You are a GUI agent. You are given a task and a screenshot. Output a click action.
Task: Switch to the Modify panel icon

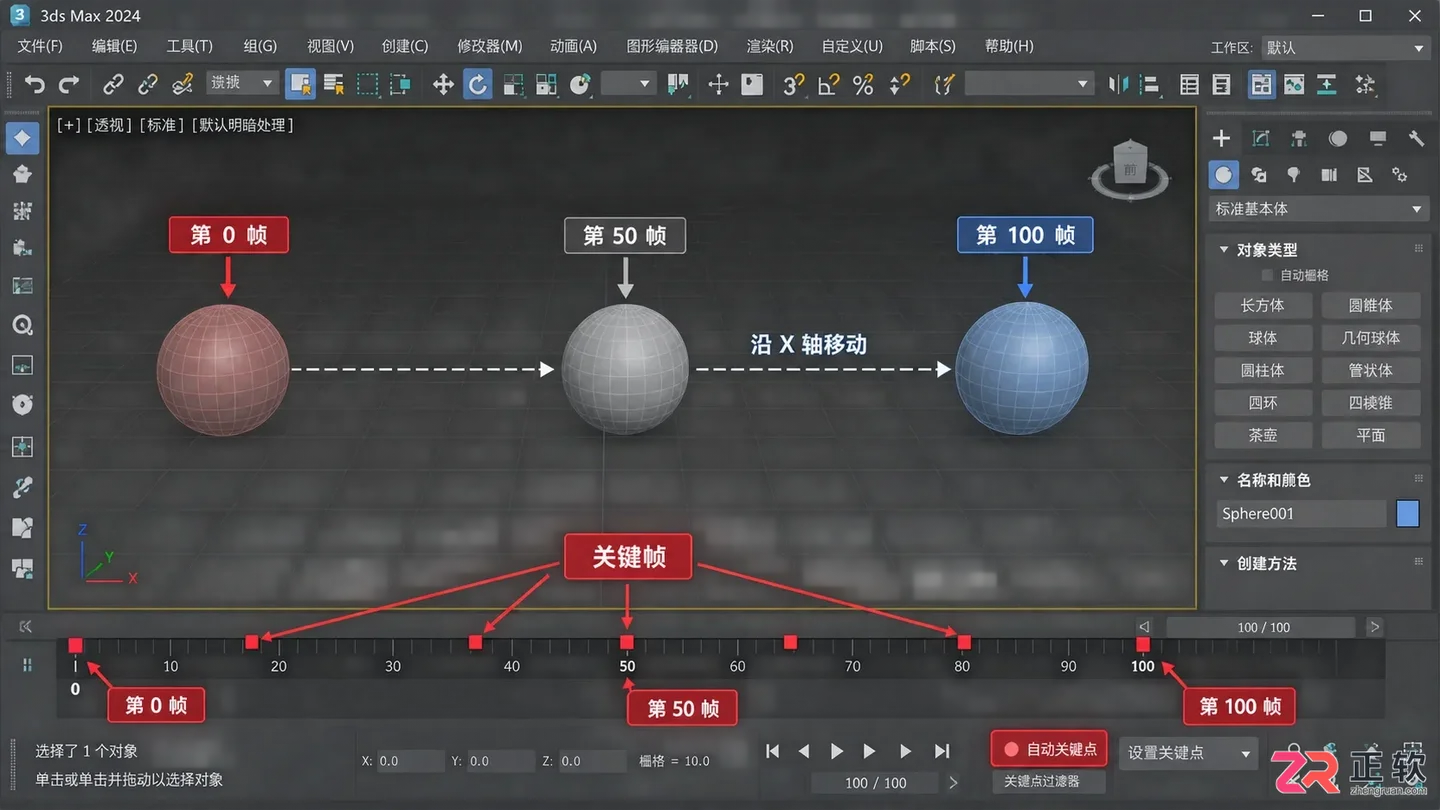(1261, 138)
